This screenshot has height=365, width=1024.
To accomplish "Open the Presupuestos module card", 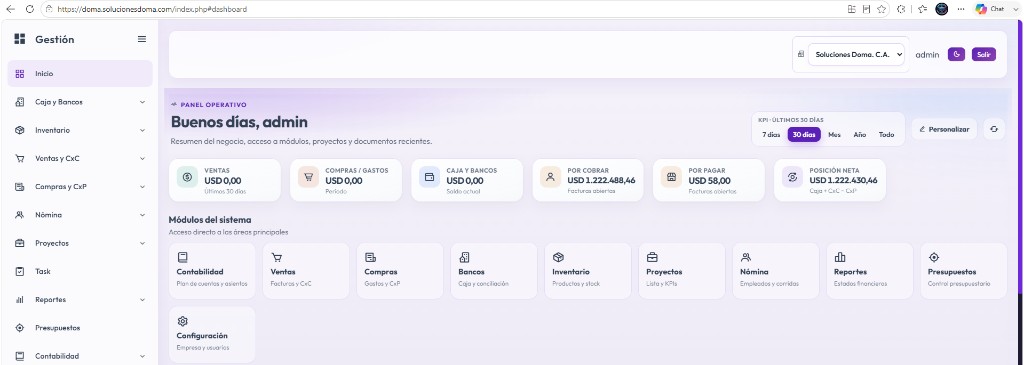I will click(x=963, y=271).
